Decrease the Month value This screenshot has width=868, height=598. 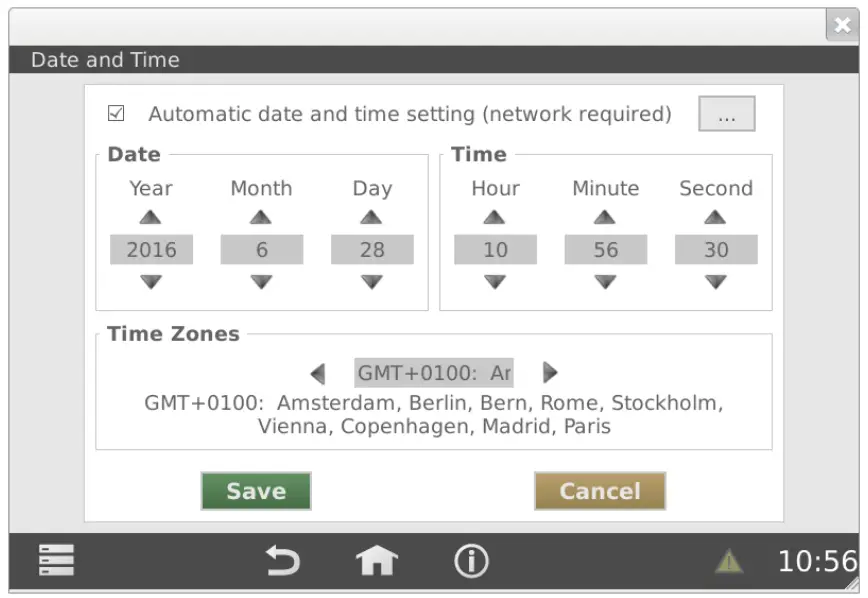coord(261,283)
